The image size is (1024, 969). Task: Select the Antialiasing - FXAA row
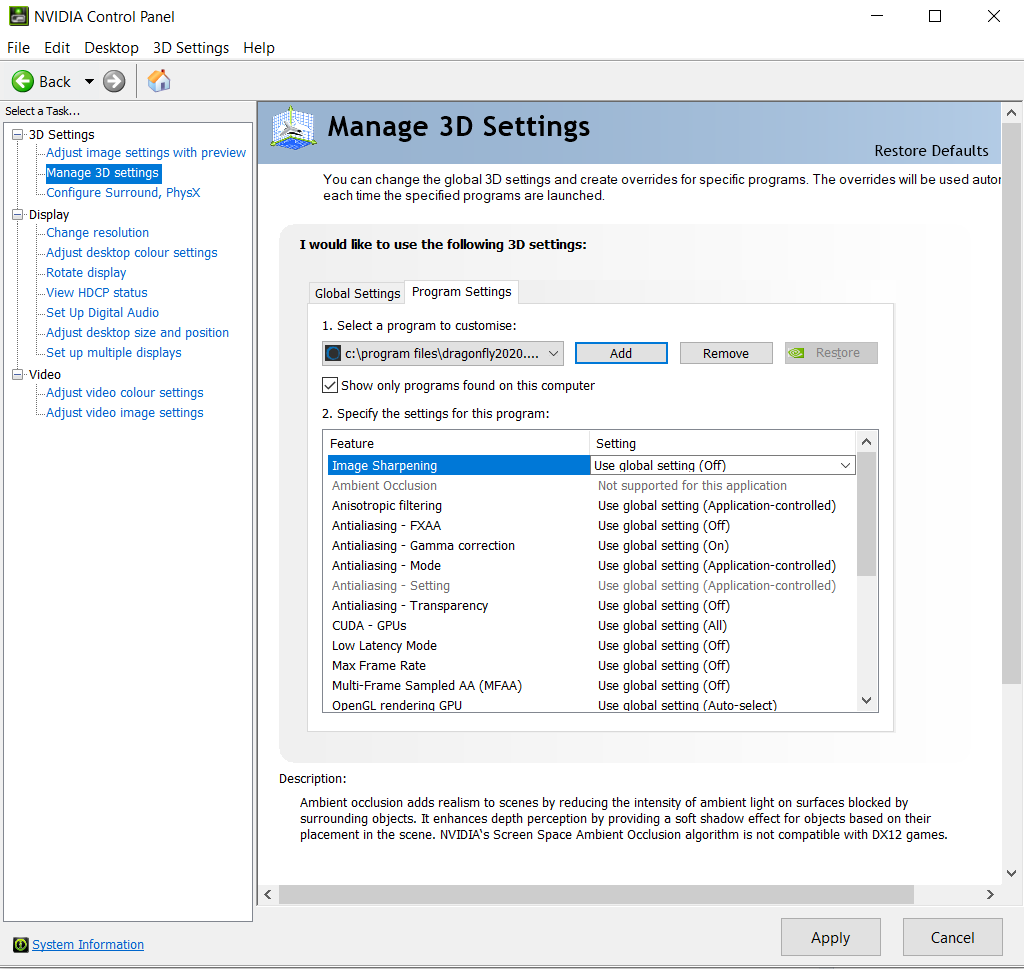(591, 526)
